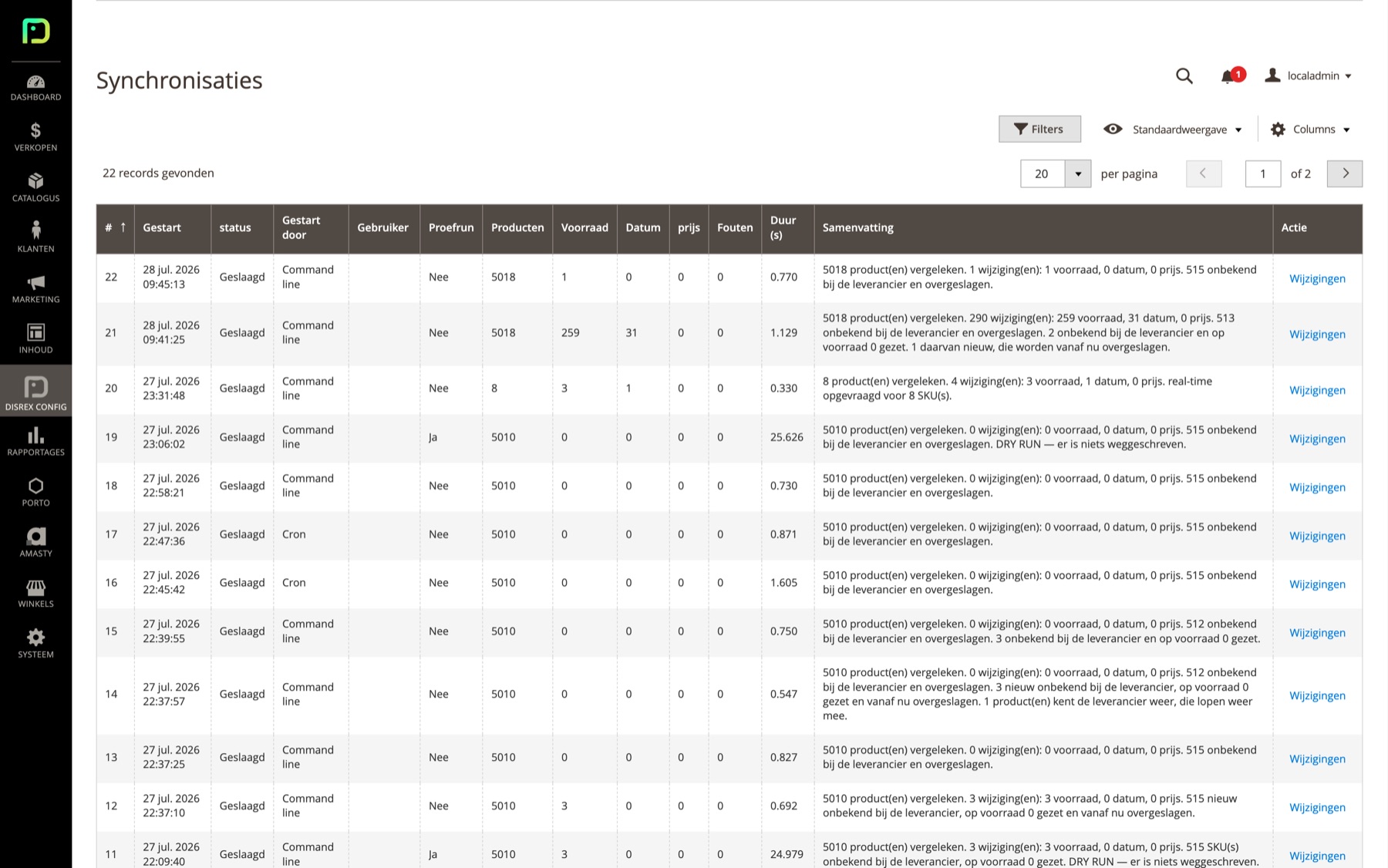Open the Disrex Config sidebar menu

[35, 391]
